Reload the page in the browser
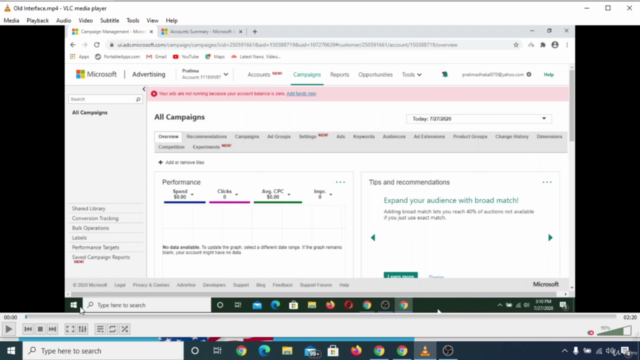This screenshot has height=360, width=640. [x=97, y=45]
